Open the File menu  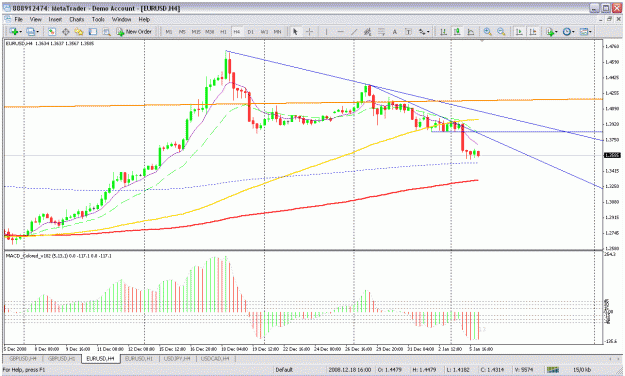pos(18,19)
